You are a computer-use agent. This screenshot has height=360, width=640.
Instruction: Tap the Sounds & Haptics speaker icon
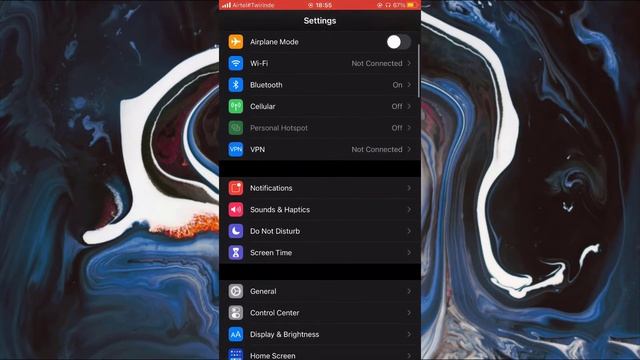(x=236, y=209)
